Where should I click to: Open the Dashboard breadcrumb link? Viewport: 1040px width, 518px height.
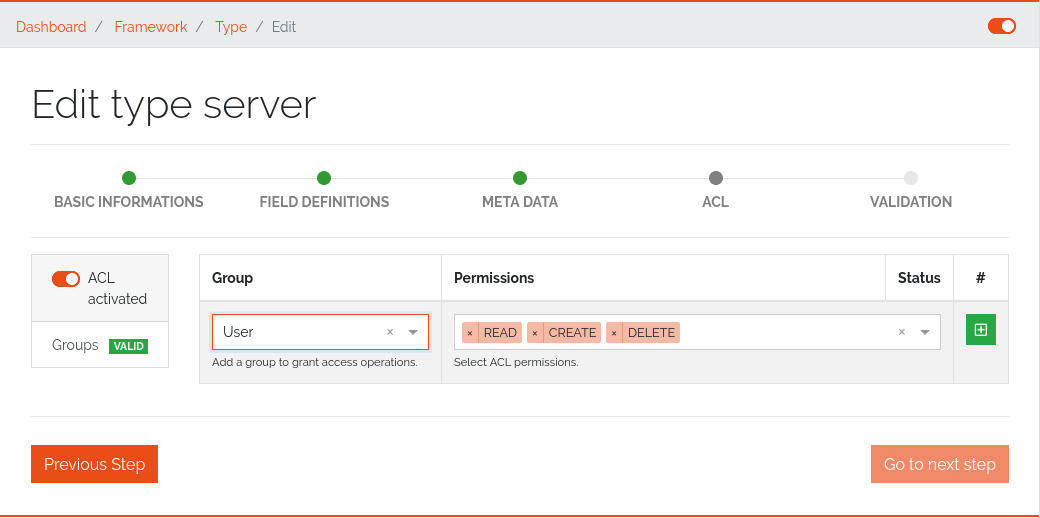(51, 27)
